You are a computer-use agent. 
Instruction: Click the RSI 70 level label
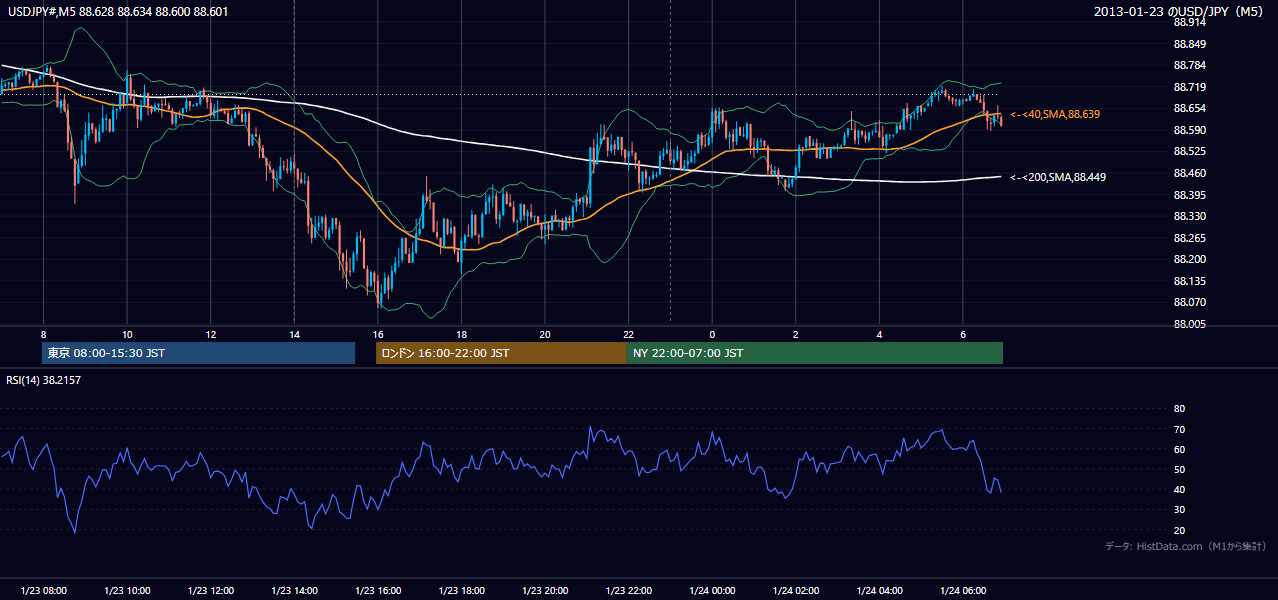click(x=1179, y=429)
